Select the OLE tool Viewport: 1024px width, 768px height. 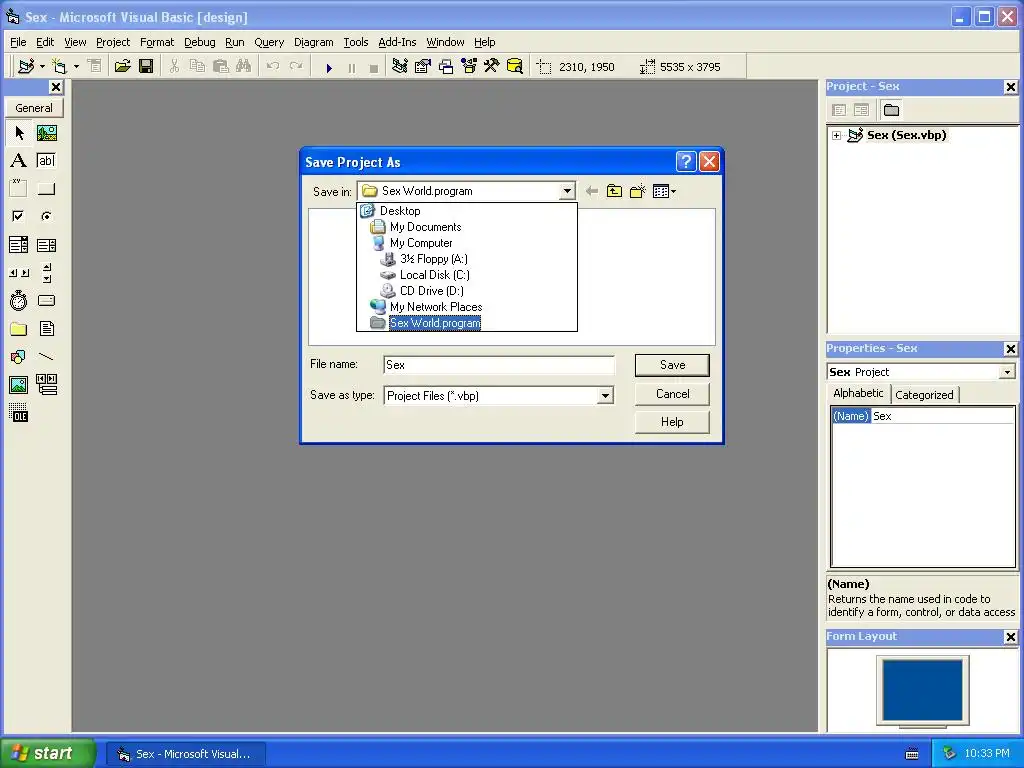tap(19, 413)
